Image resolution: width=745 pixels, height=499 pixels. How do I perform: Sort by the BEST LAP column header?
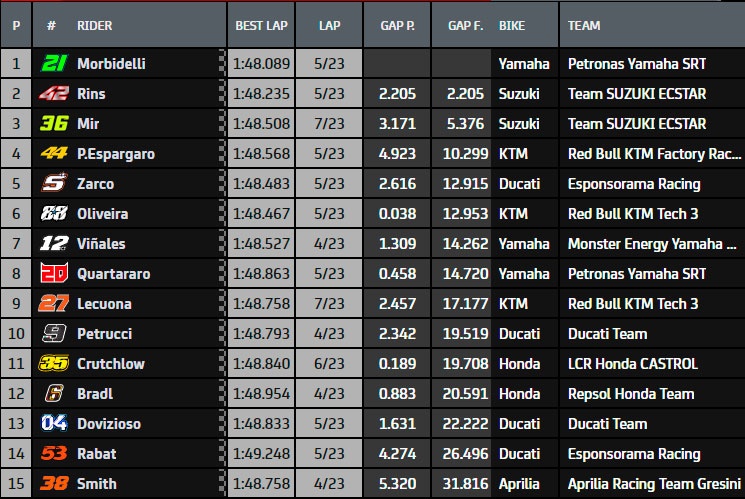coord(261,26)
